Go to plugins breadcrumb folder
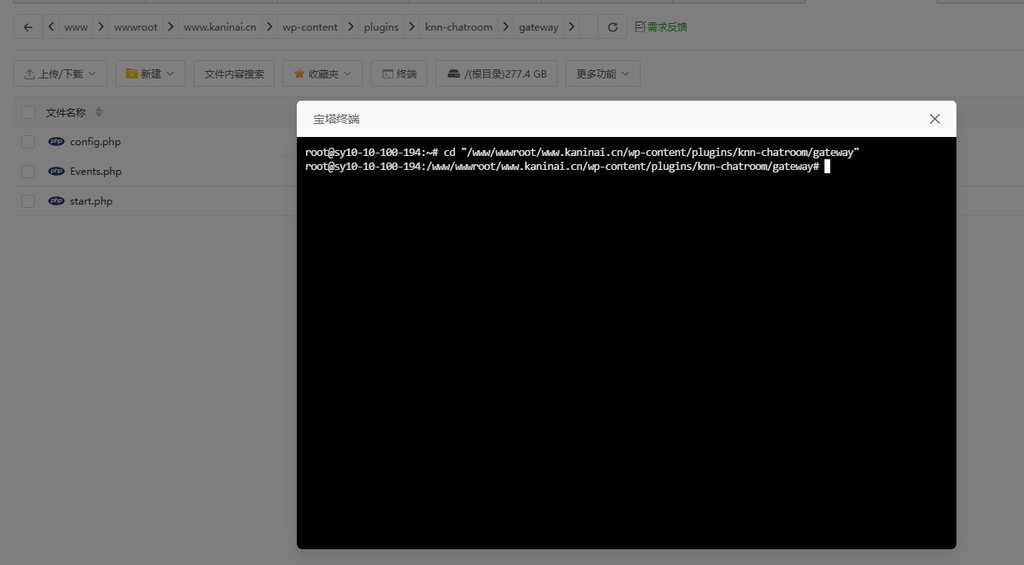The image size is (1024, 565). 381,27
